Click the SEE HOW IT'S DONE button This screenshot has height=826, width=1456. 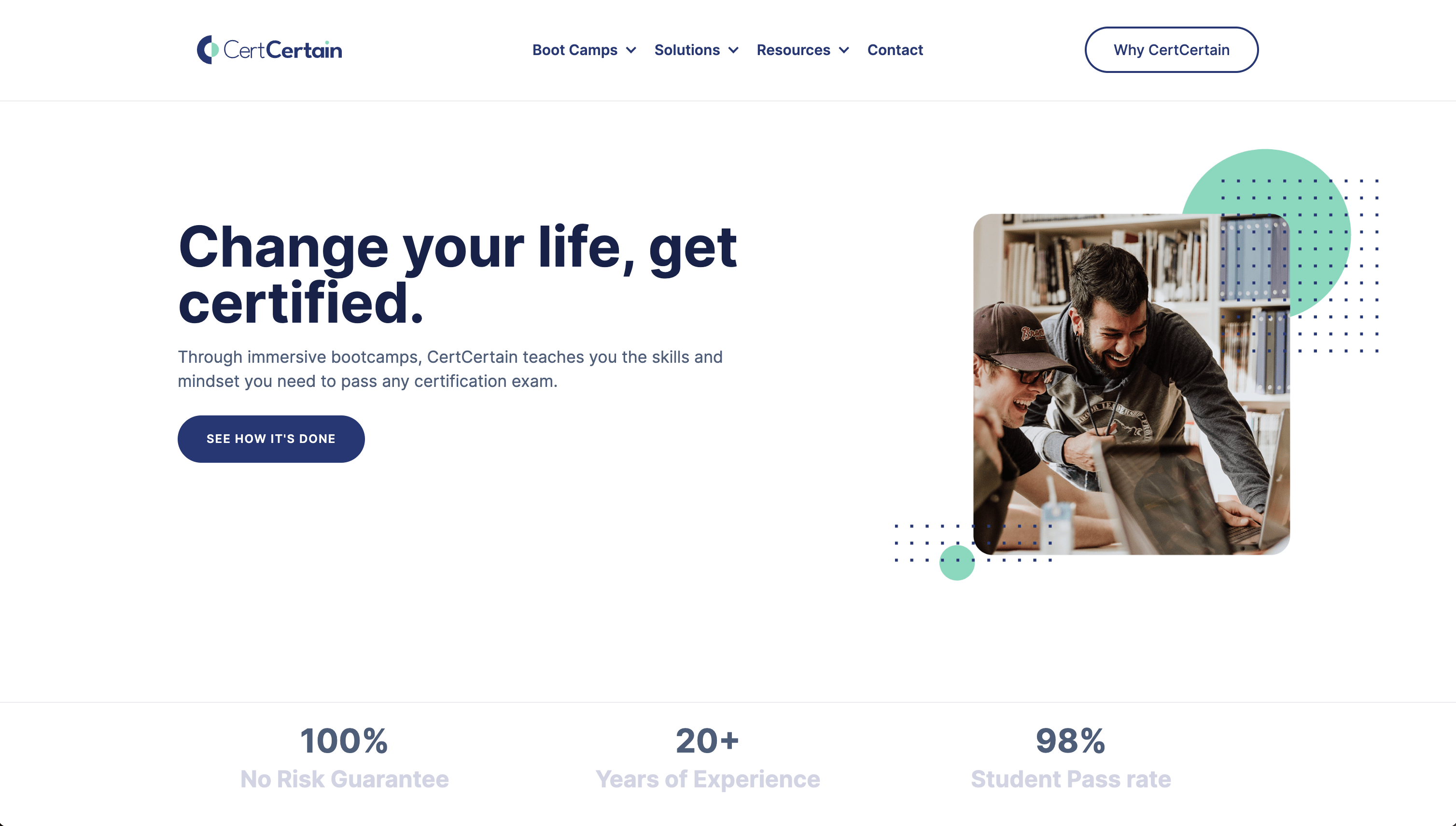point(271,439)
